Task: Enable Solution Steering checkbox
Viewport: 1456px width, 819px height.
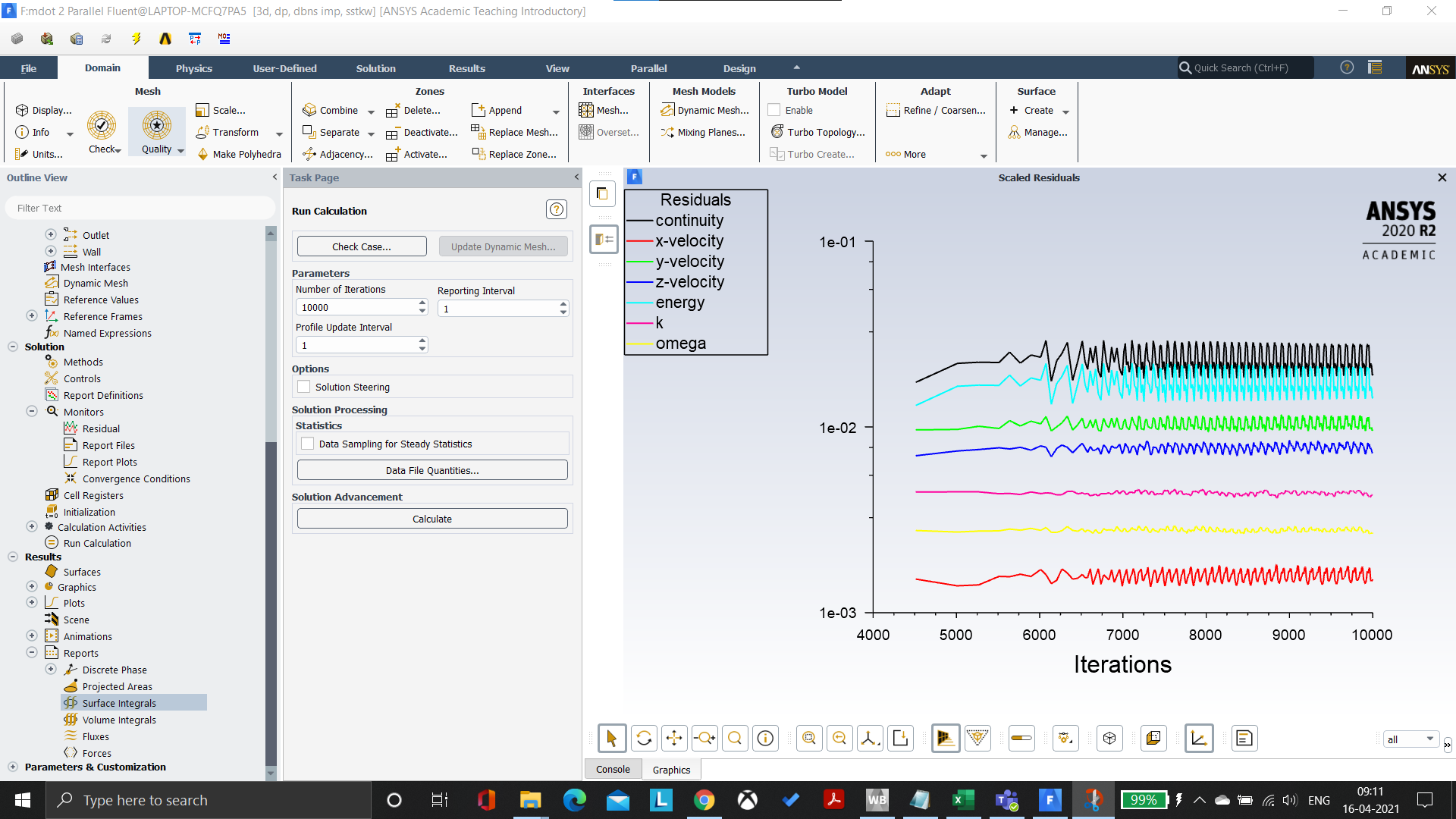Action: point(304,387)
